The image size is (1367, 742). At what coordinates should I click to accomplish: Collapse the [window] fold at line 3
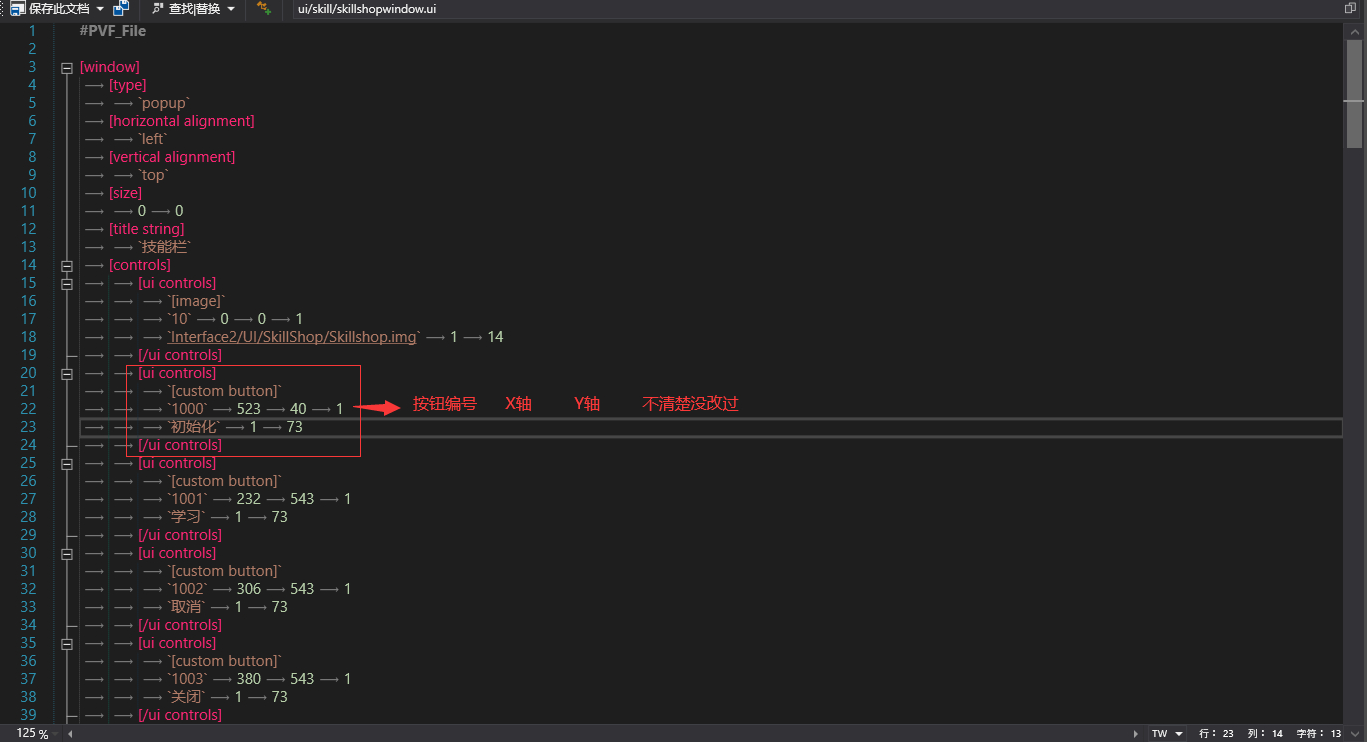(67, 68)
